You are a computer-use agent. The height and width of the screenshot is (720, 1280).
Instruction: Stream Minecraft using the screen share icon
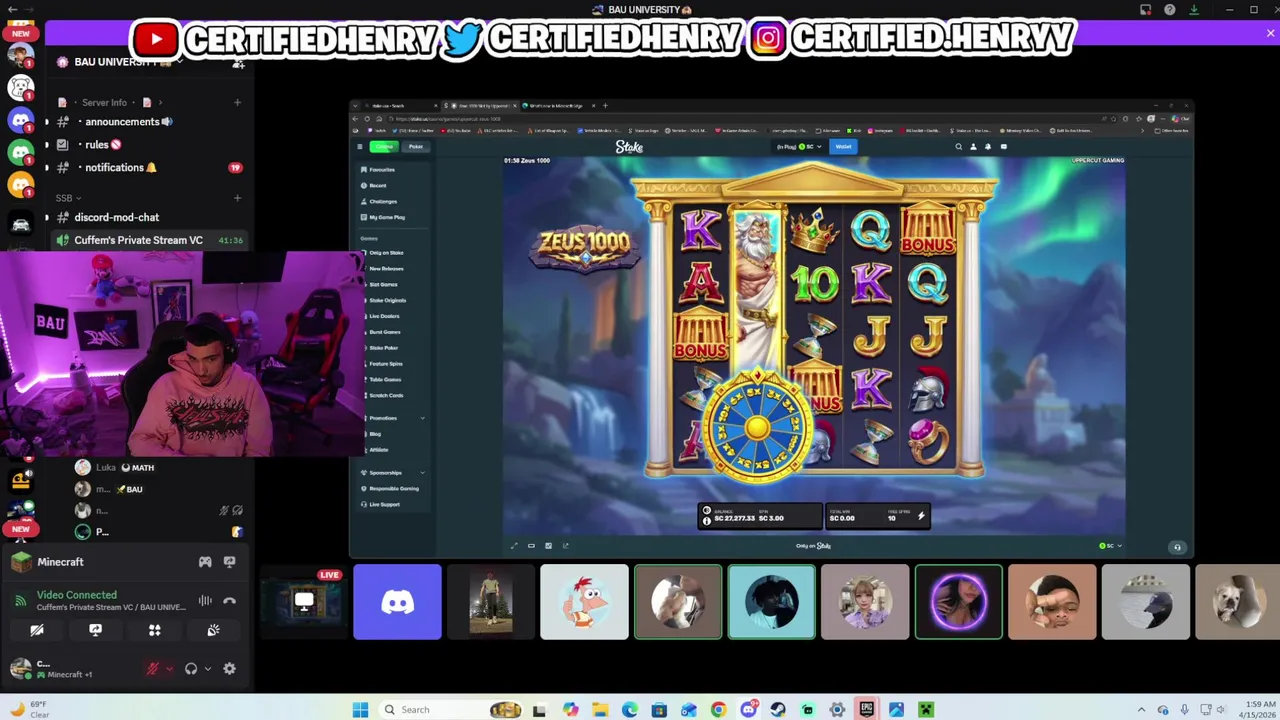click(229, 562)
